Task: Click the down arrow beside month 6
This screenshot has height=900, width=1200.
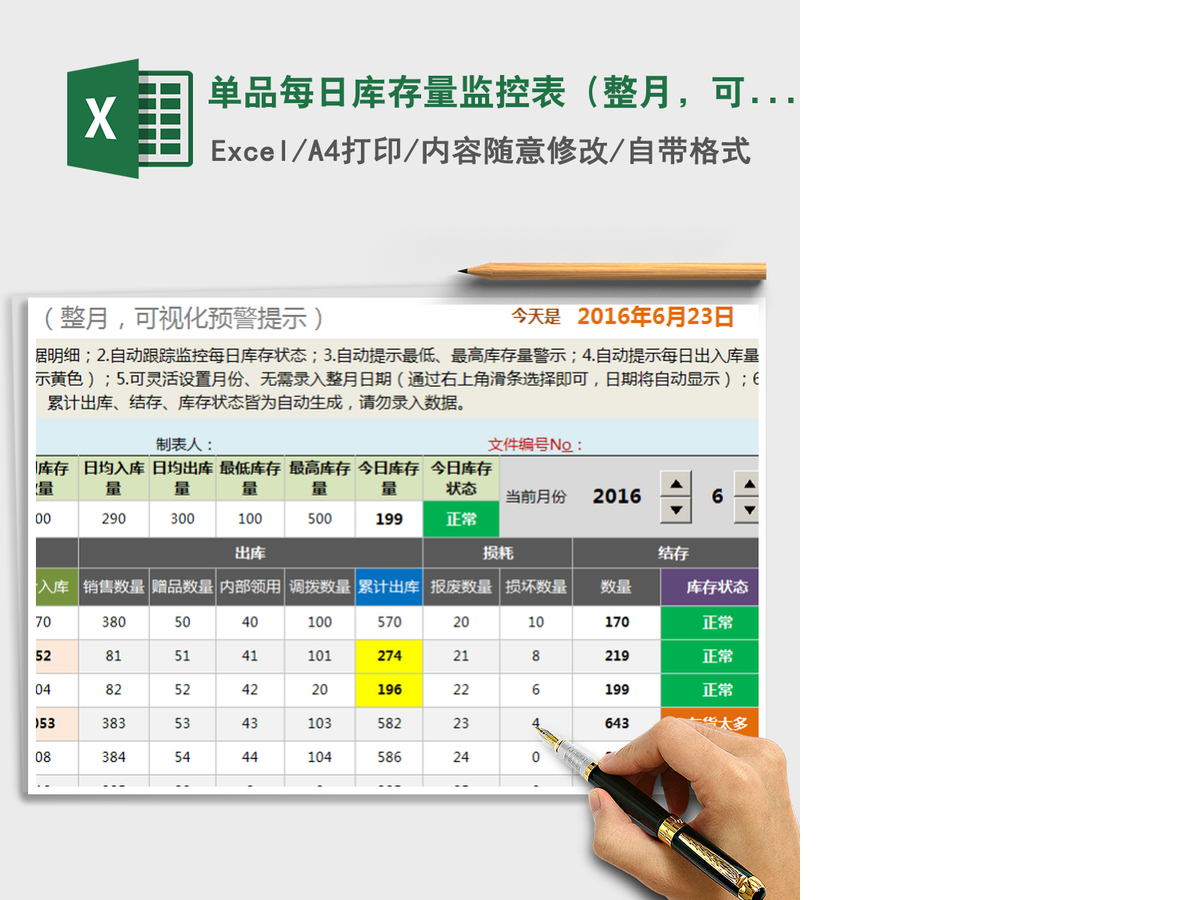Action: click(x=747, y=510)
